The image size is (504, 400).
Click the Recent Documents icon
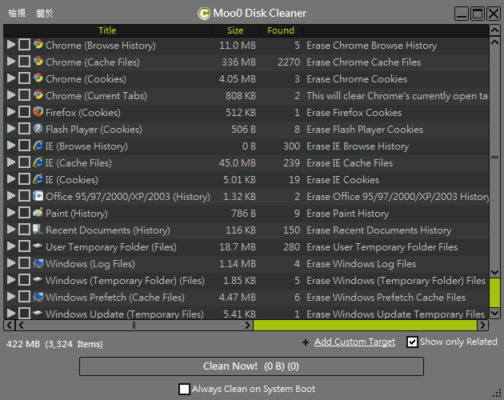click(x=38, y=229)
